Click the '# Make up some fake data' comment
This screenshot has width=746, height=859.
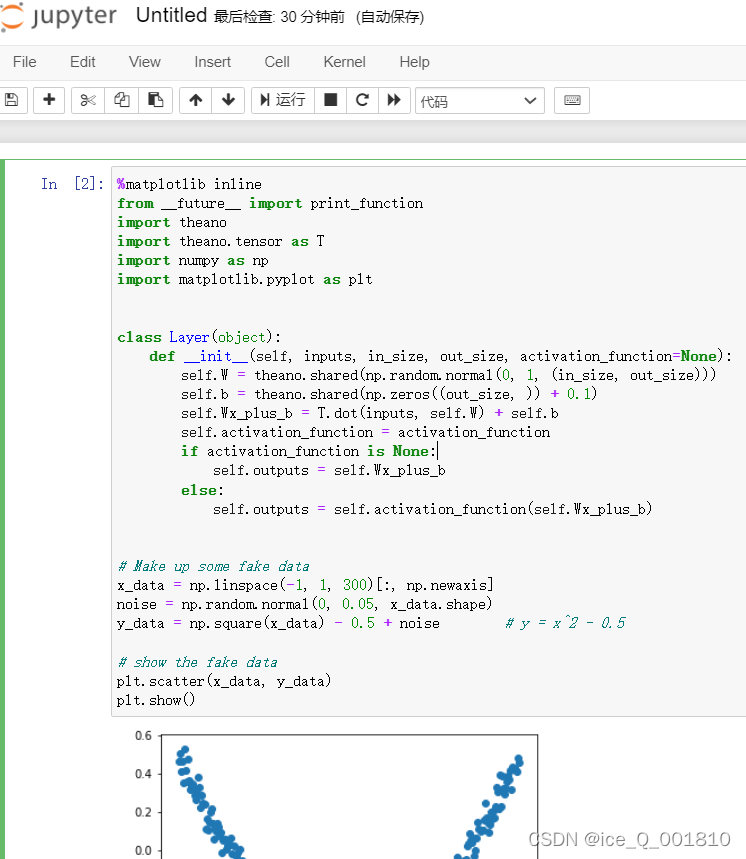[x=214, y=566]
